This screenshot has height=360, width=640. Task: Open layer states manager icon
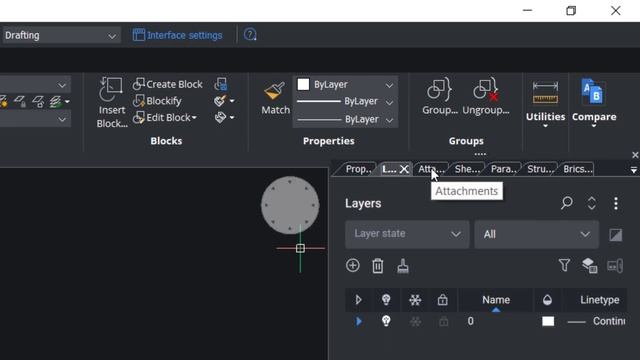tap(589, 265)
